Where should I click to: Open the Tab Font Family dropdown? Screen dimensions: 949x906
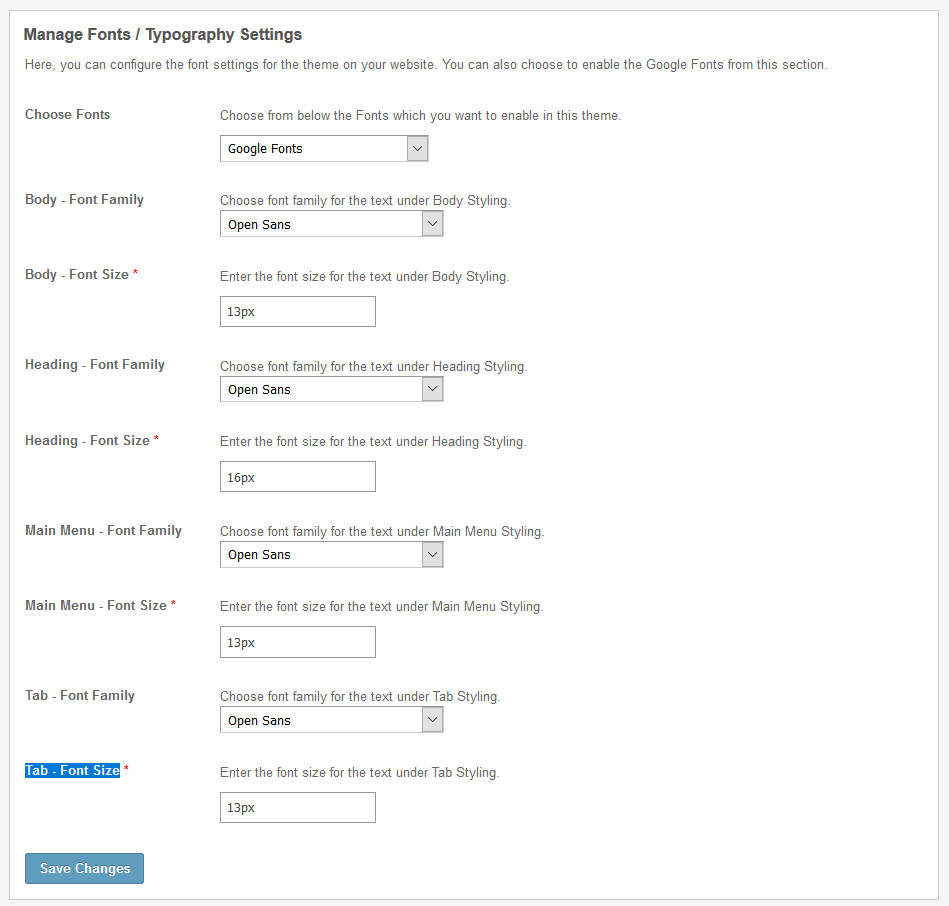pyautogui.click(x=331, y=720)
